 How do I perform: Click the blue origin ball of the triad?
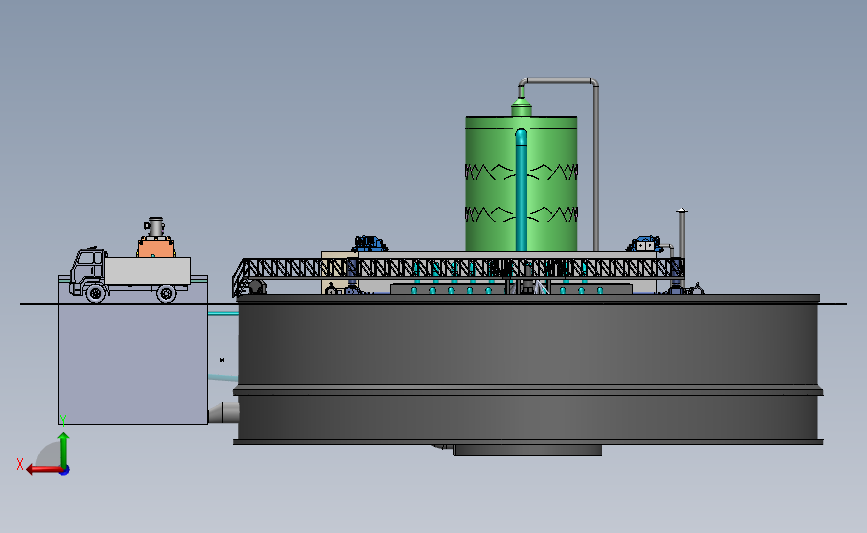pos(65,471)
